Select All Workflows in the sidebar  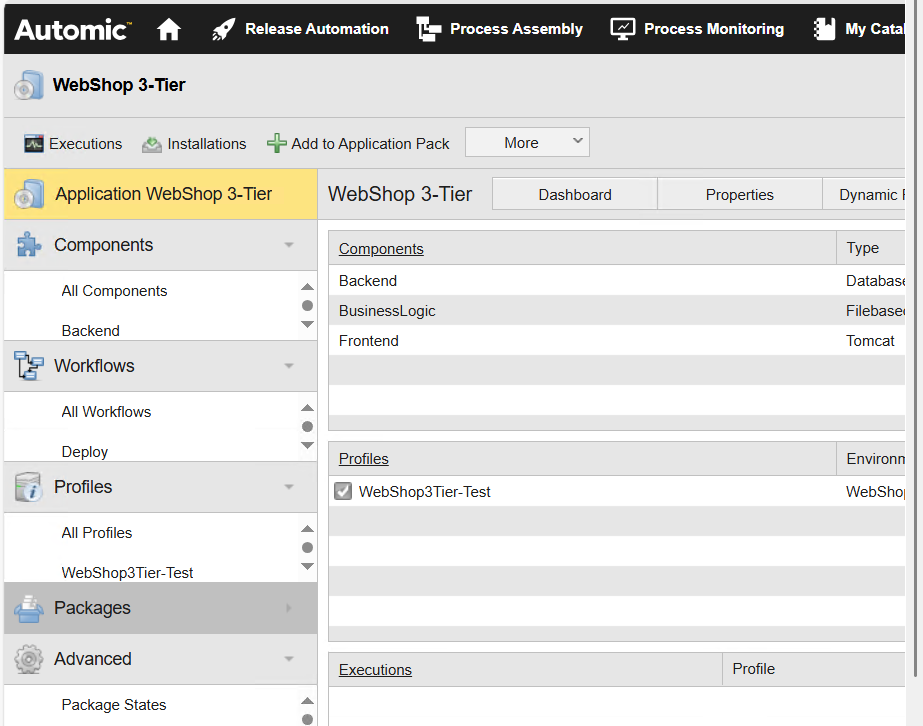106,412
